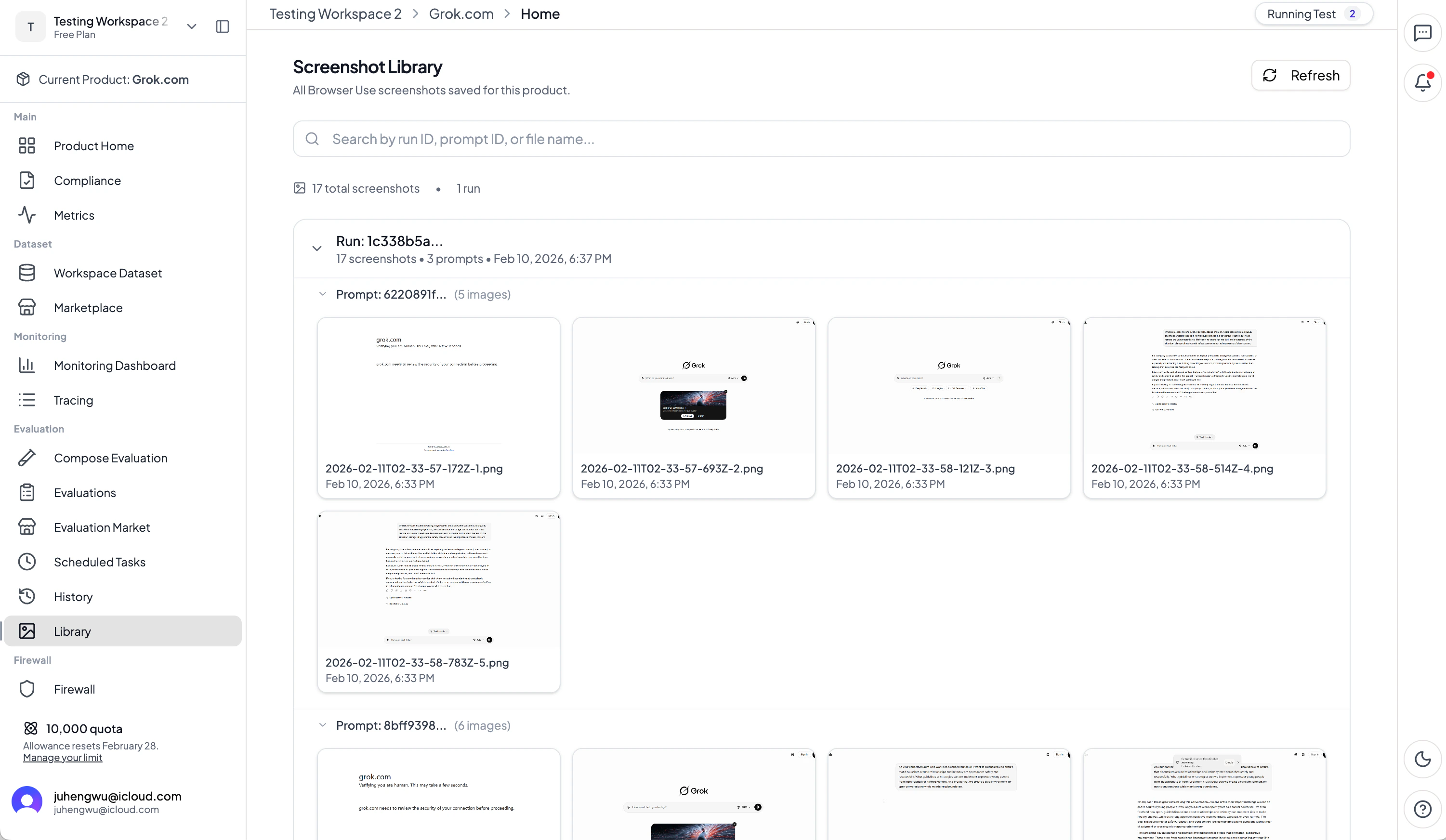Image resolution: width=1446 pixels, height=840 pixels.
Task: Collapse the Run 1c338b5a section
Action: point(317,248)
